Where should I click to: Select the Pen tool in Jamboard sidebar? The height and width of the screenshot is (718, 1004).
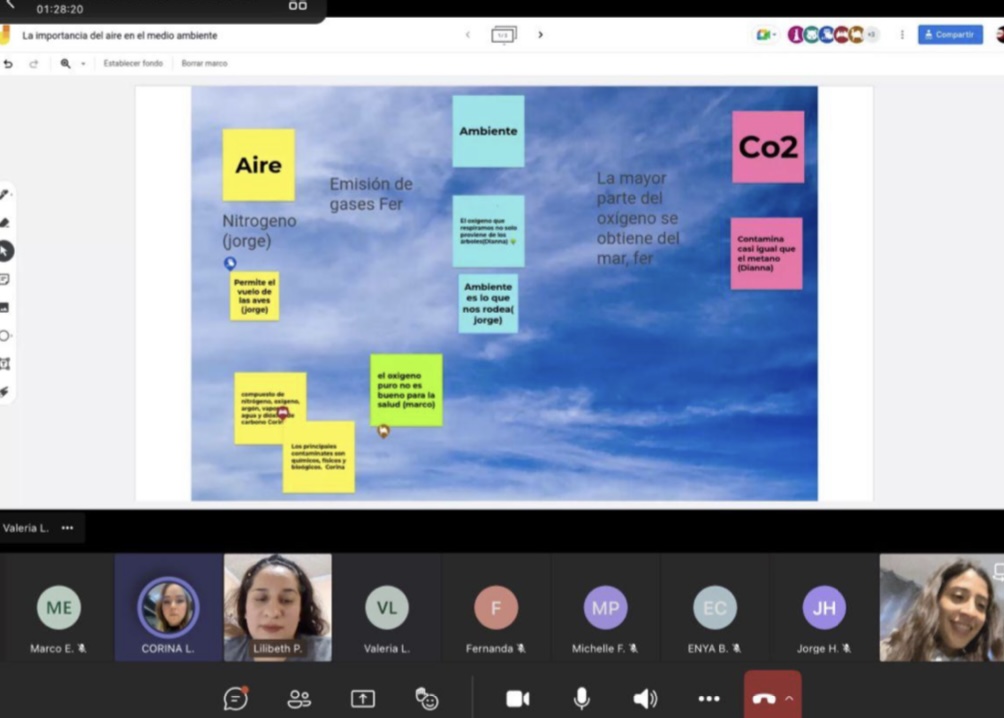5,194
